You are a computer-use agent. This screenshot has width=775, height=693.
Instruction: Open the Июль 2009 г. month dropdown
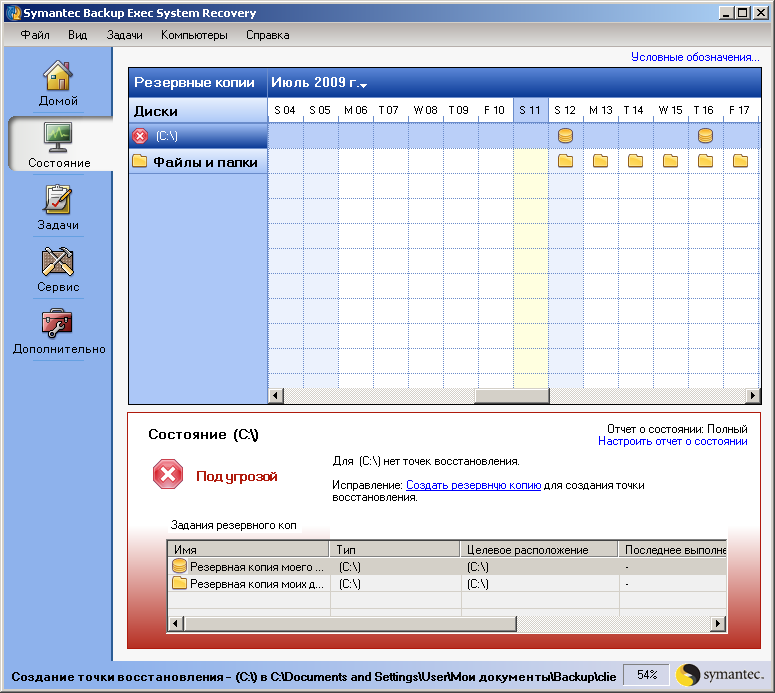tap(319, 83)
